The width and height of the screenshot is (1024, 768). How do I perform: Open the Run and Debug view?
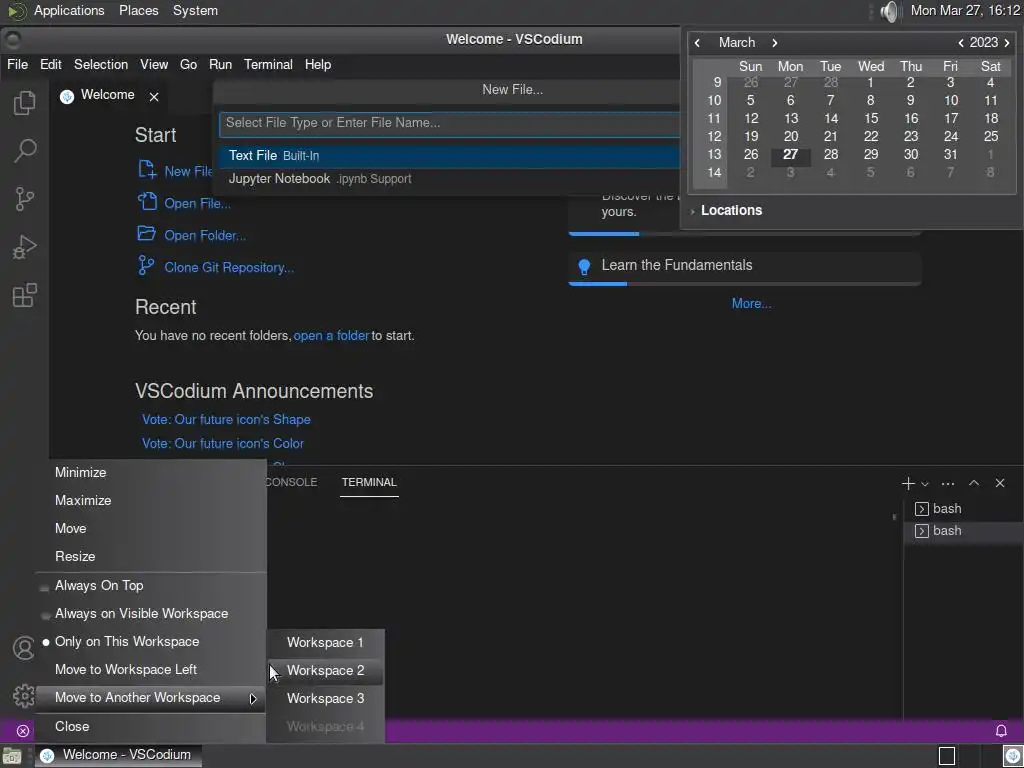[24, 247]
